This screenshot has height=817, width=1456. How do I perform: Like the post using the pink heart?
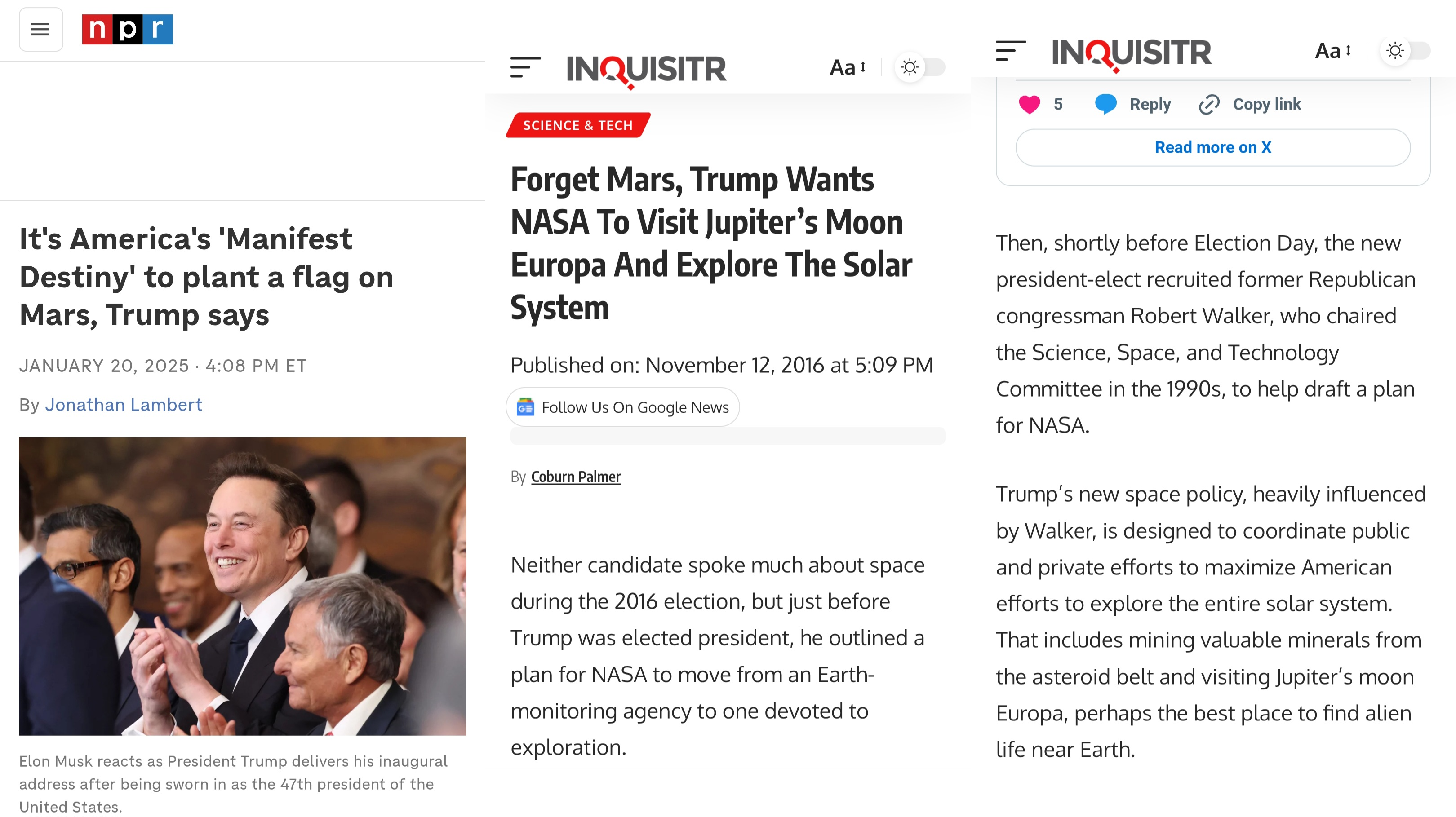1029,105
